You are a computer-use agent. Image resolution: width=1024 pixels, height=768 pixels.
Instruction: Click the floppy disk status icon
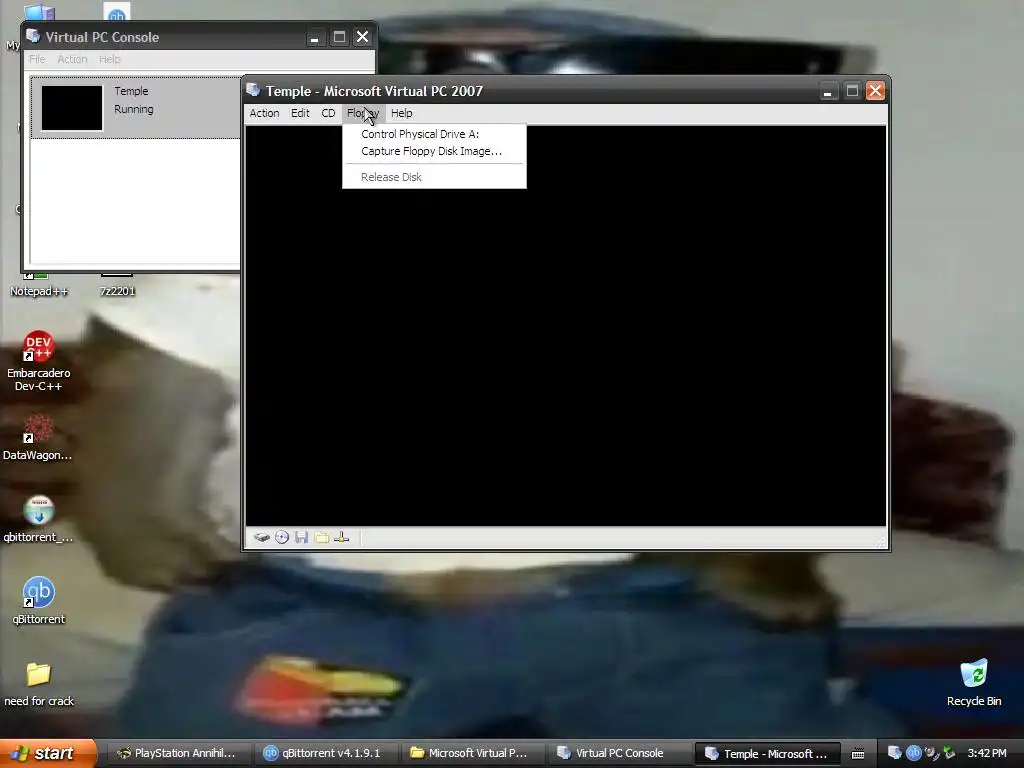click(x=301, y=537)
